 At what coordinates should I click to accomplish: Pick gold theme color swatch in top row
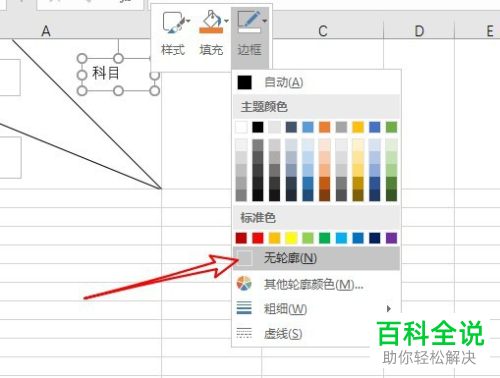[x=358, y=127]
